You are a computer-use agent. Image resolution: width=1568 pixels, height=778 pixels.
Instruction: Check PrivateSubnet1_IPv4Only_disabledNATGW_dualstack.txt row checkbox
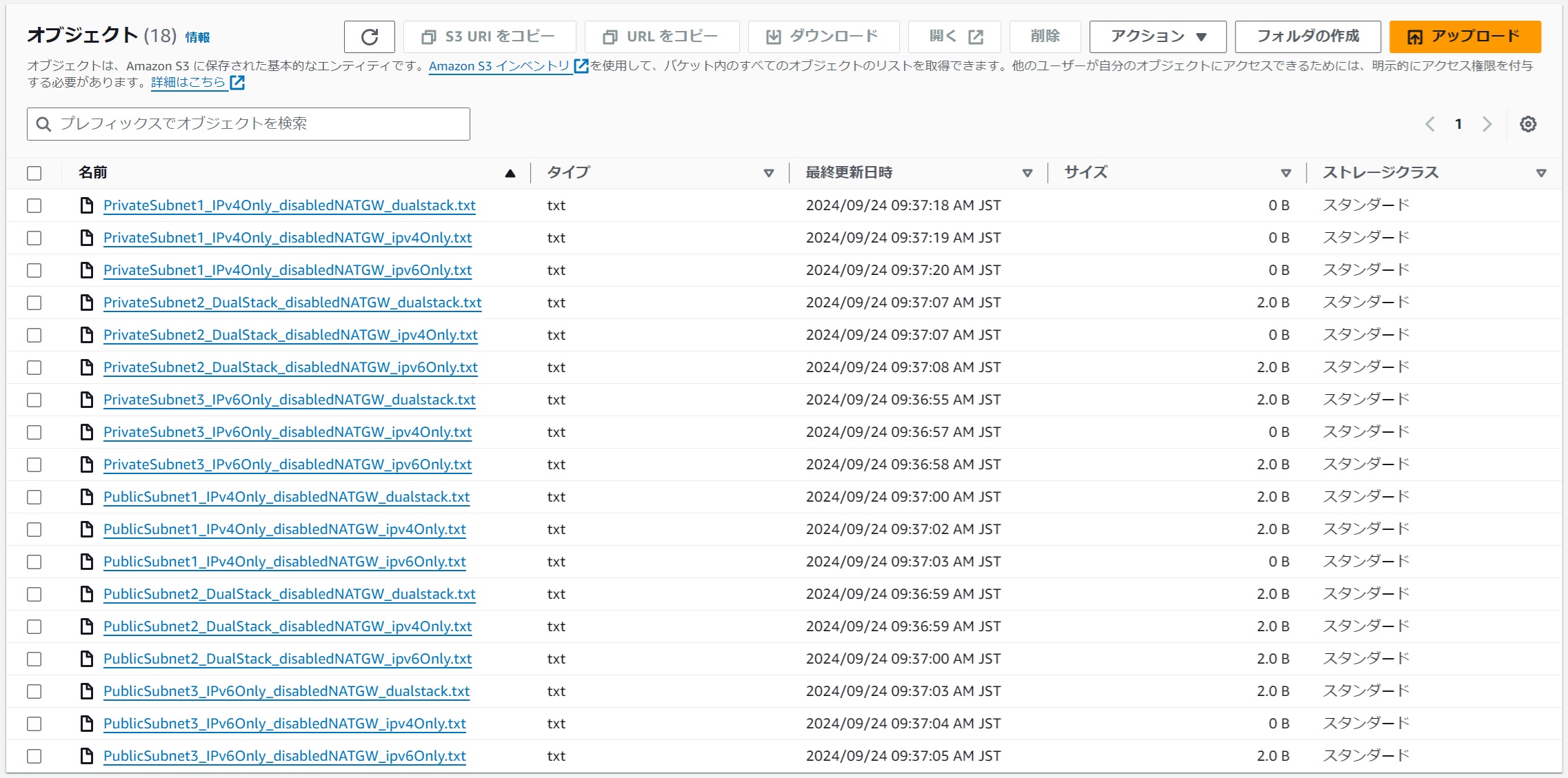[34, 205]
